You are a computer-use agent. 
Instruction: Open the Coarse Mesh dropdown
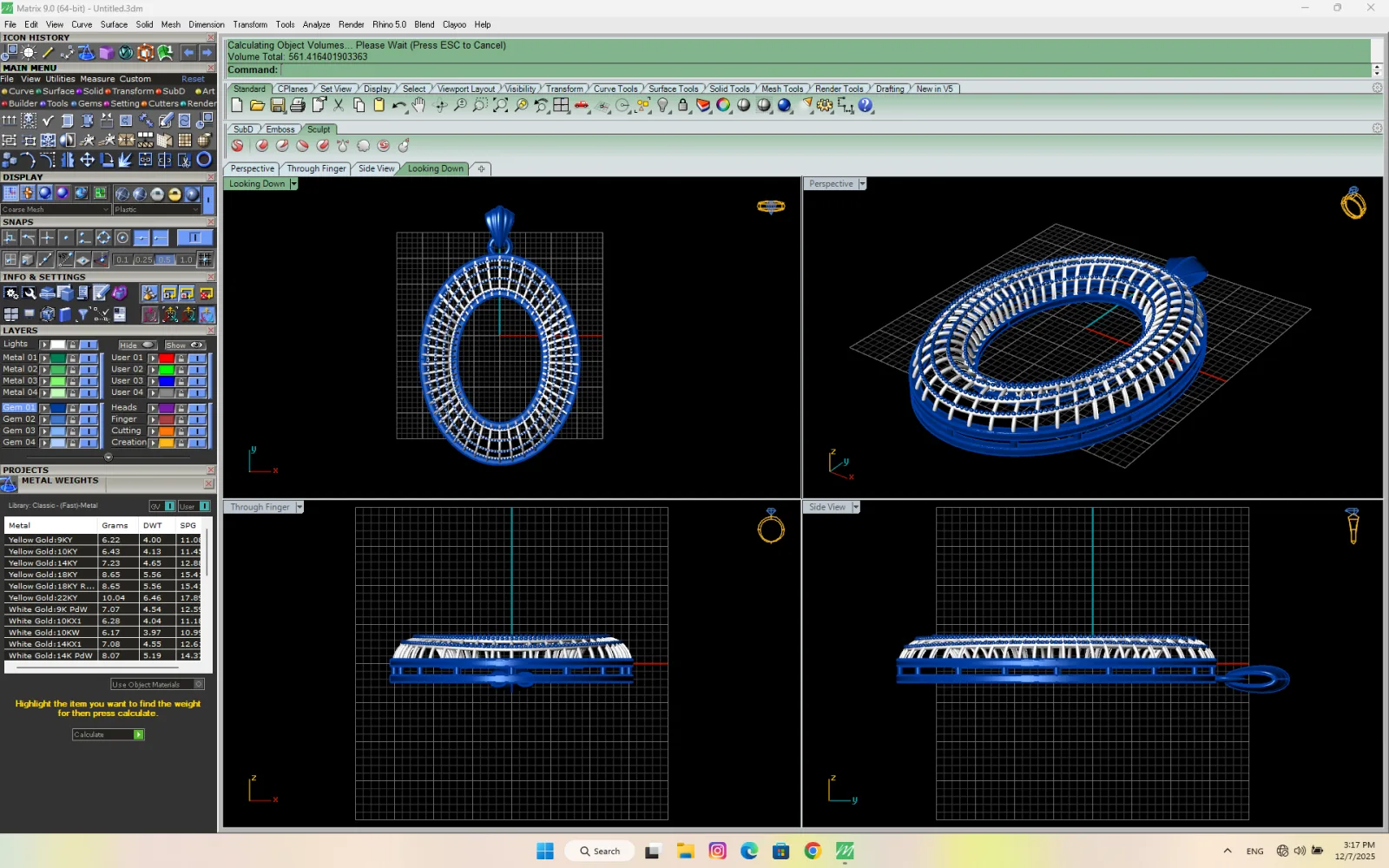[56, 209]
